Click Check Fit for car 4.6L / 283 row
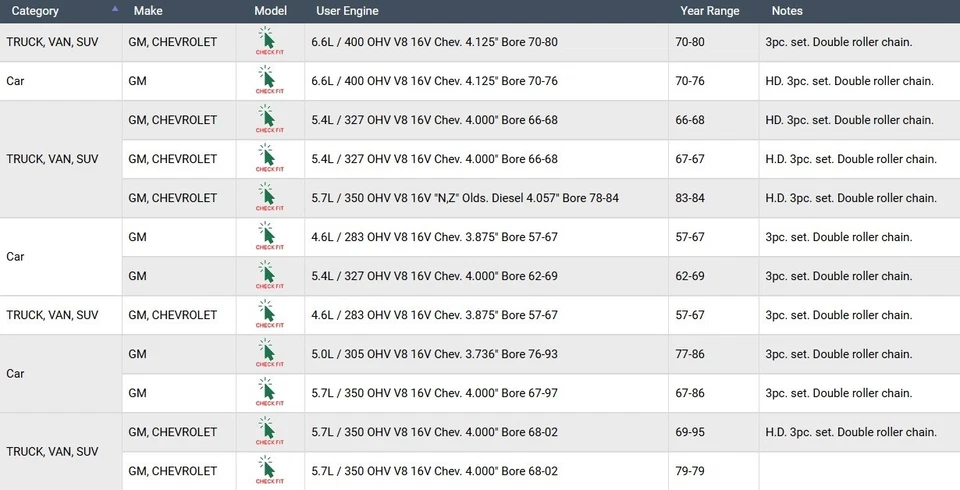 pos(266,237)
